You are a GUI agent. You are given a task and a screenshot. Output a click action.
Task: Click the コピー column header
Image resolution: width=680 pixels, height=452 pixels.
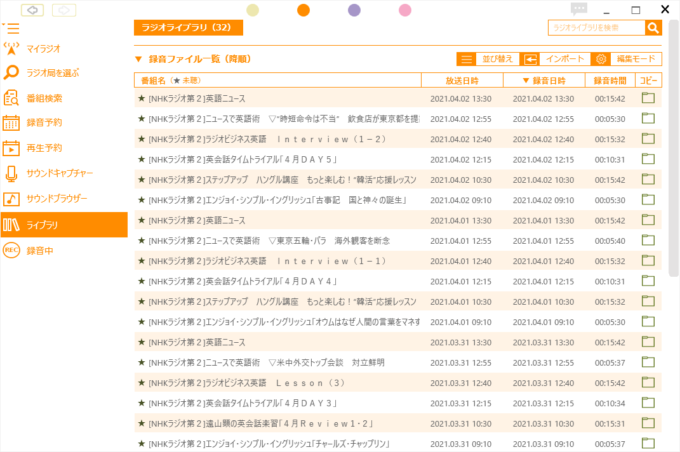click(x=649, y=80)
